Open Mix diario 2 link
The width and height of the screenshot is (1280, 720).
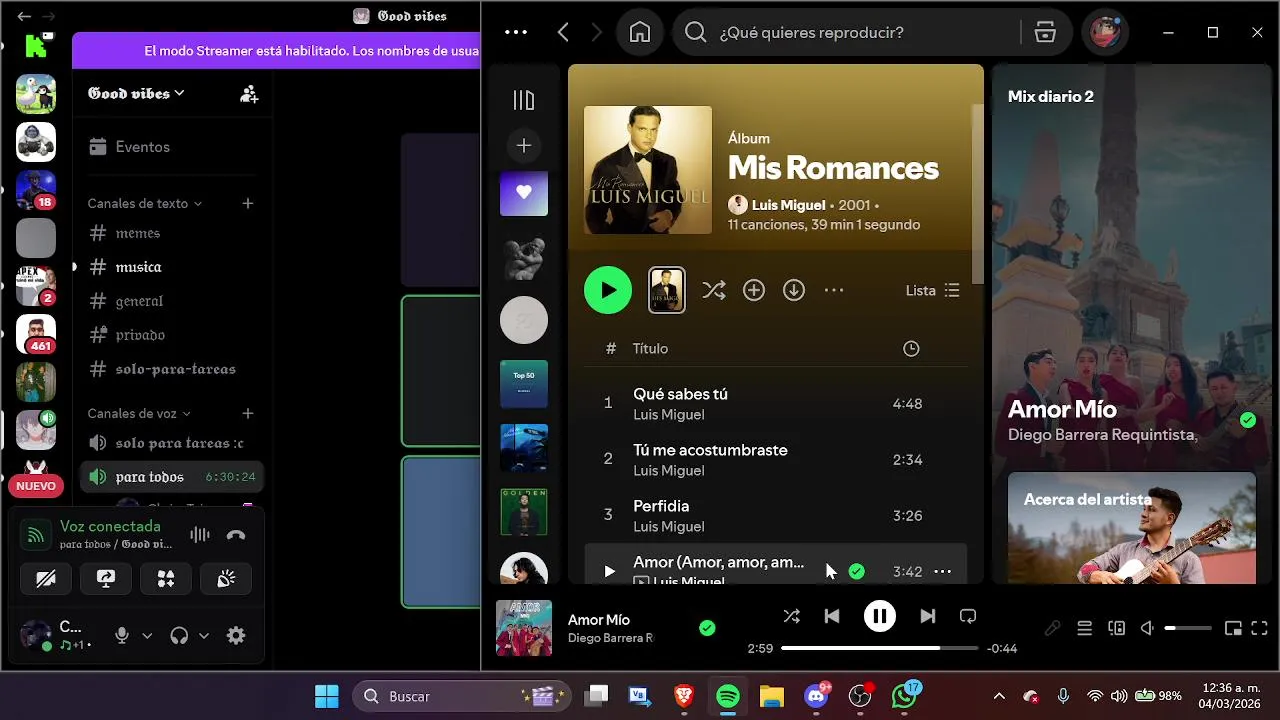coord(1051,97)
